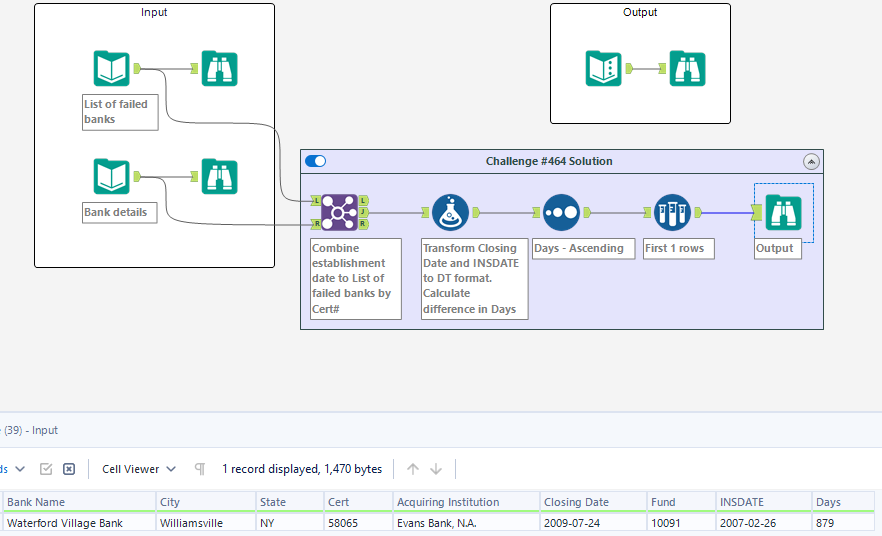Click the 'First 1 rows' annotation

tap(679, 249)
